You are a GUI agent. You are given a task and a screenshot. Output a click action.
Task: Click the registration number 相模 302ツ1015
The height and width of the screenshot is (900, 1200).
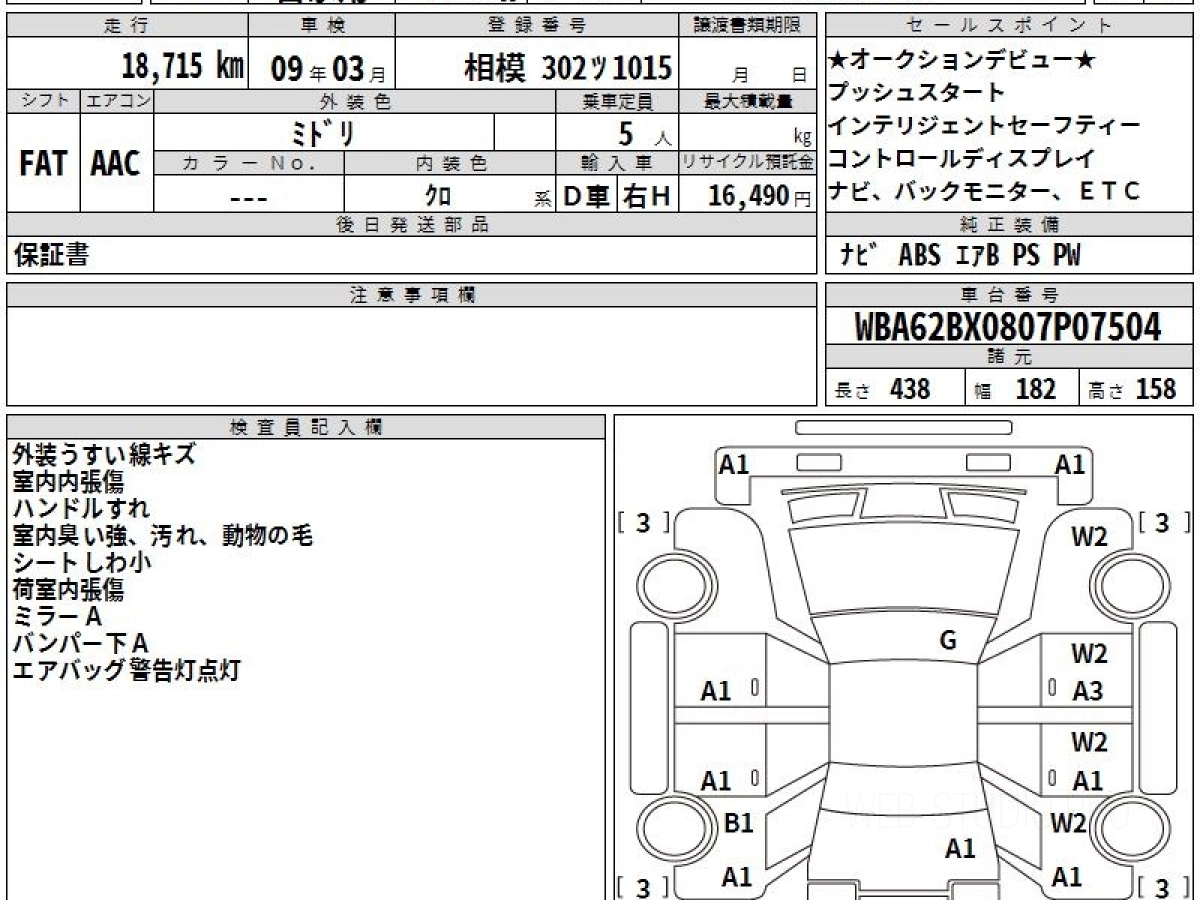(567, 68)
